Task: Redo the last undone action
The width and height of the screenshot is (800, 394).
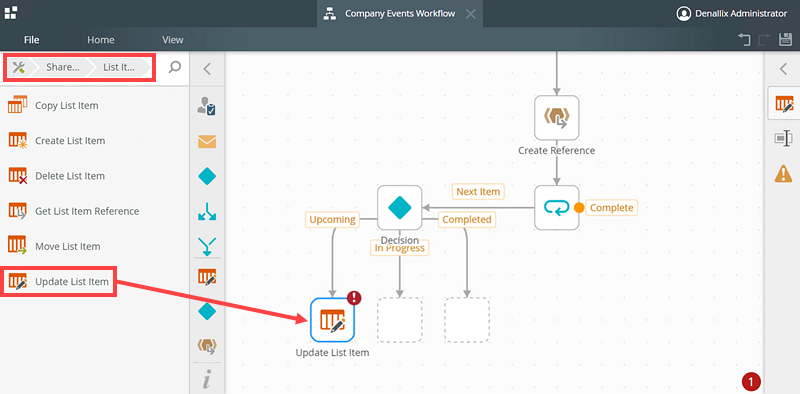Action: pos(765,40)
